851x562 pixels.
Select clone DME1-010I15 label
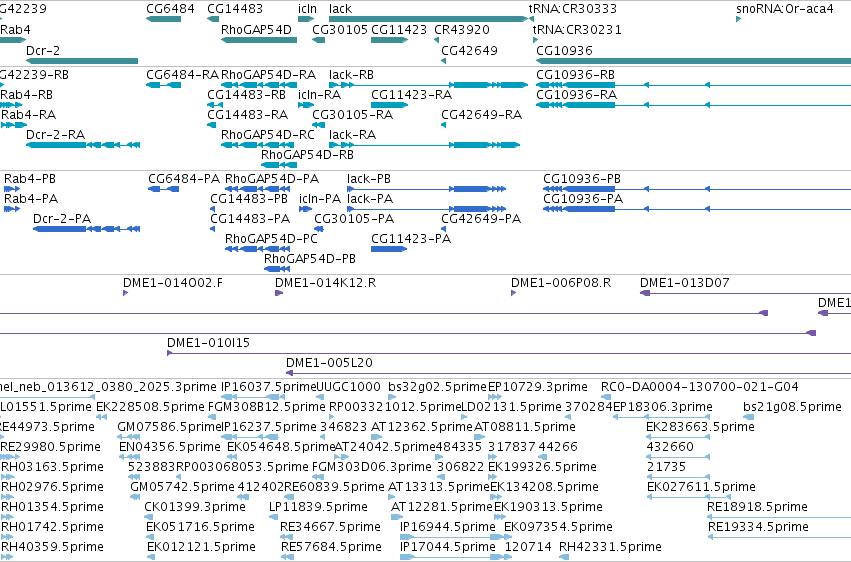click(x=208, y=343)
